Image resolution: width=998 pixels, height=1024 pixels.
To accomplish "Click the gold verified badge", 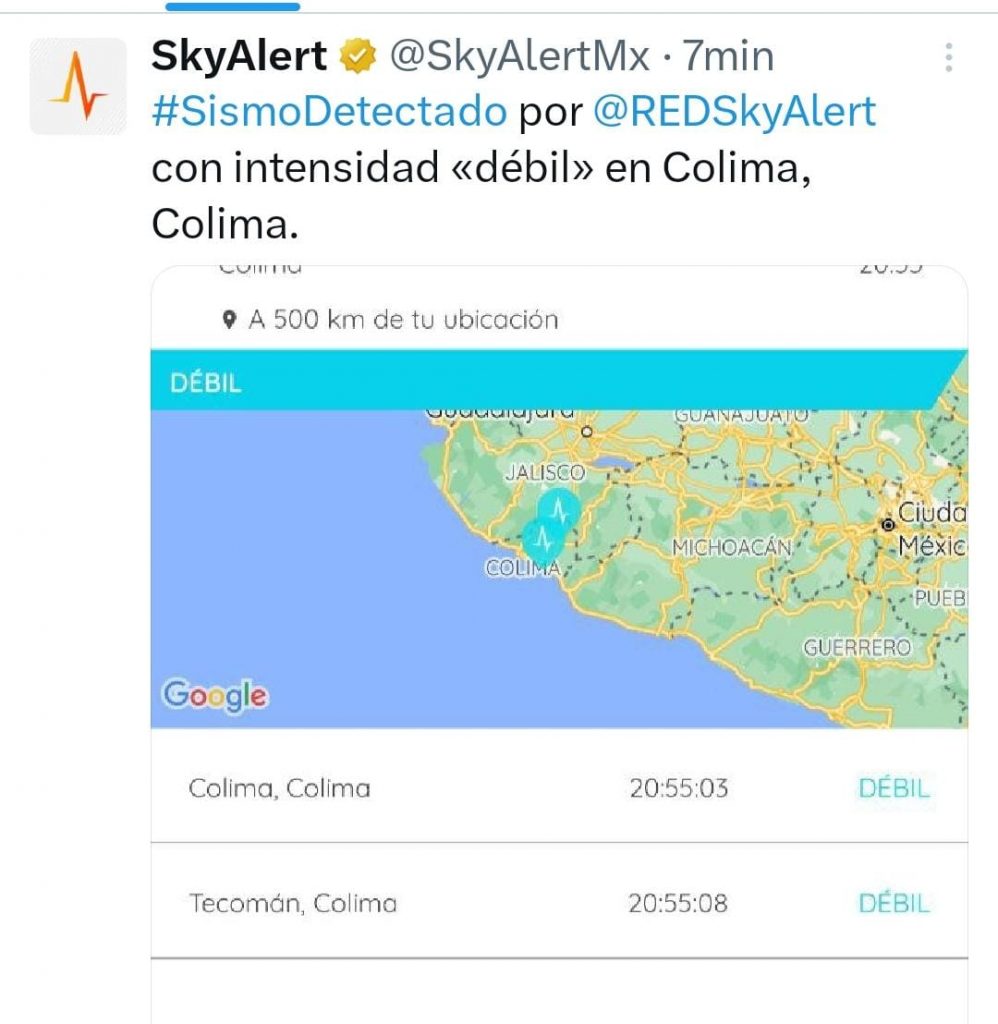I will [x=356, y=58].
